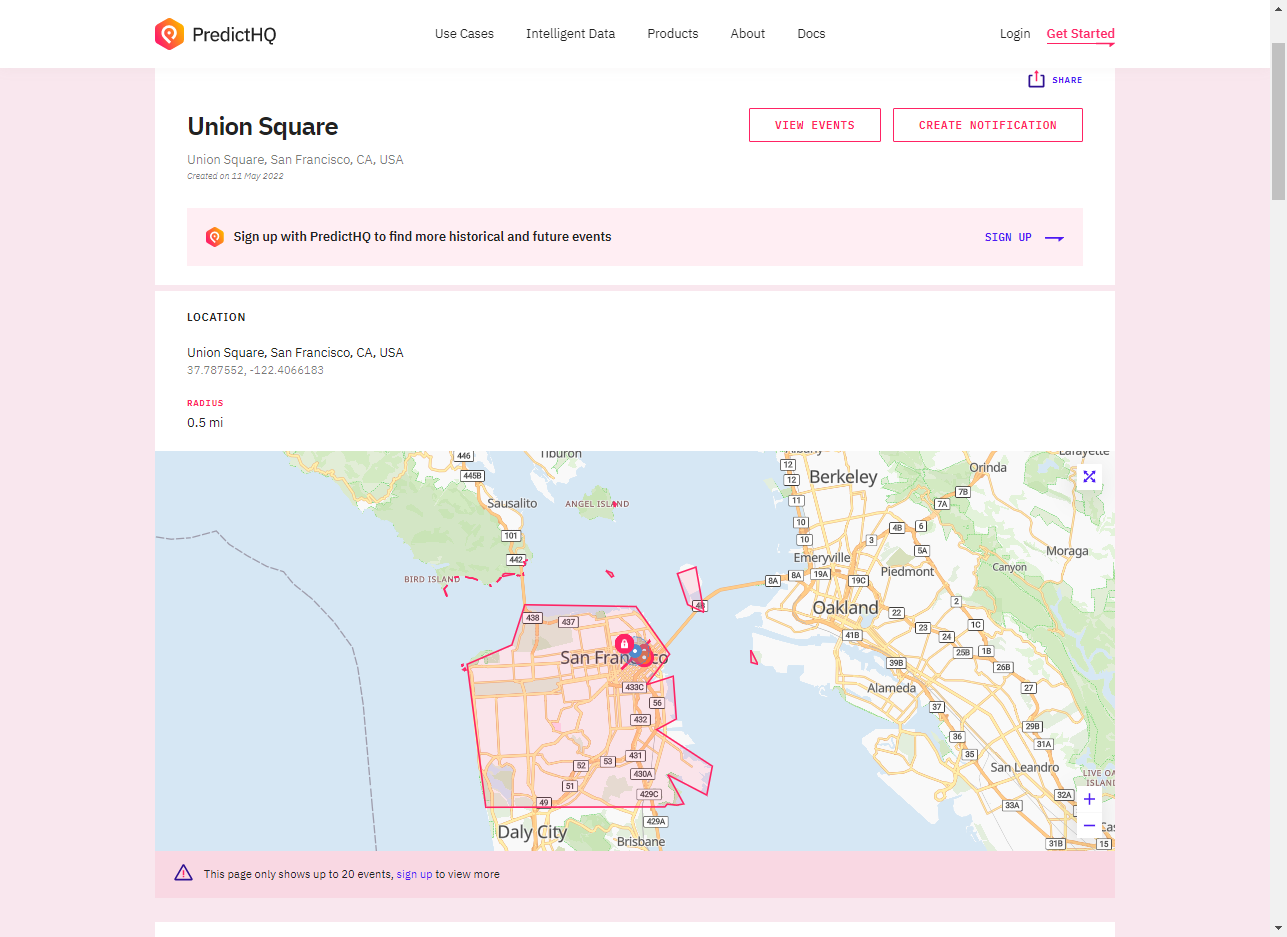The width and height of the screenshot is (1287, 937).
Task: Click the BIRD ISLAND label on the map
Action: point(432,579)
